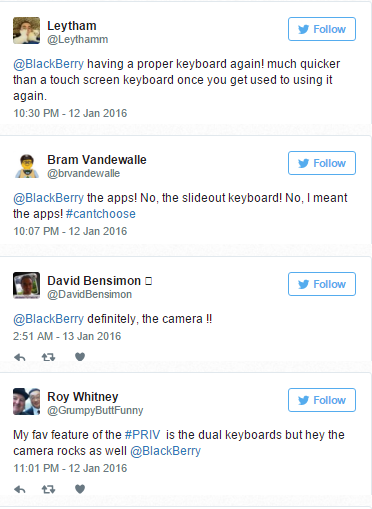The height and width of the screenshot is (509, 372).
Task: Follow Leytham on Twitter
Action: (322, 29)
